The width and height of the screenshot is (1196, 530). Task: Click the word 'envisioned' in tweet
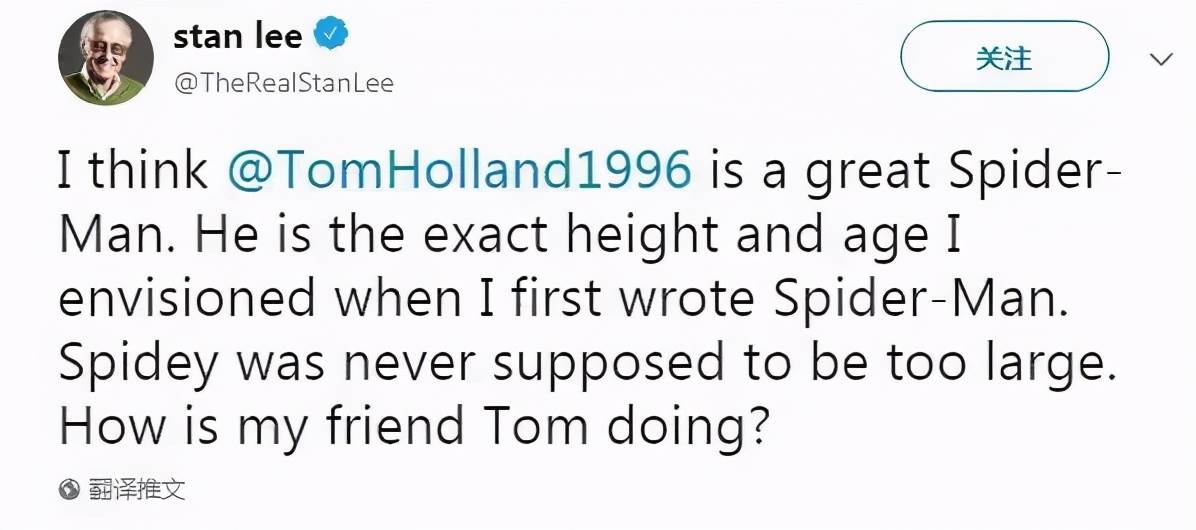187,297
